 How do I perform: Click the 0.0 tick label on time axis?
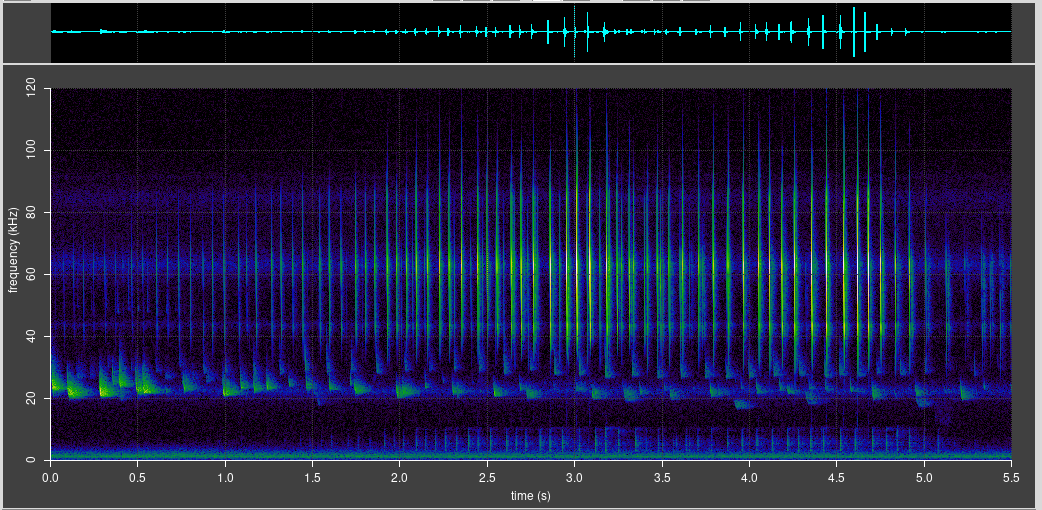point(51,478)
